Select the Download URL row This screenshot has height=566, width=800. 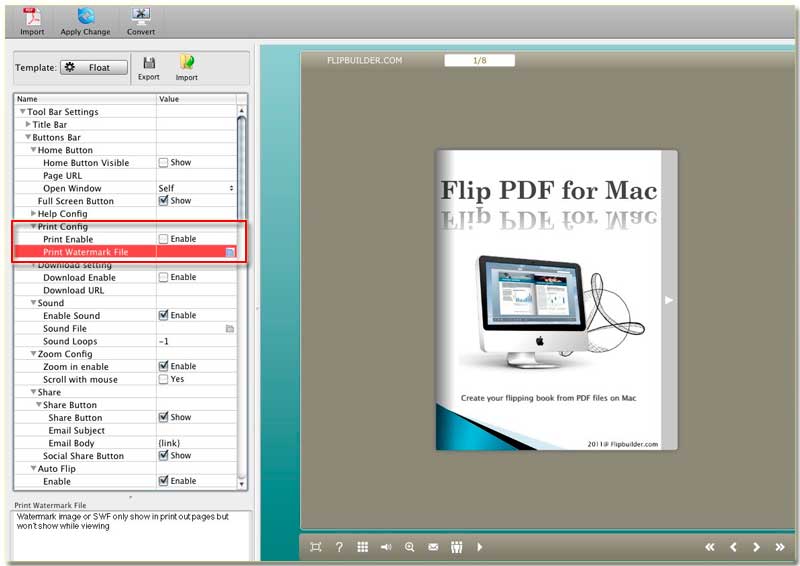coord(126,290)
